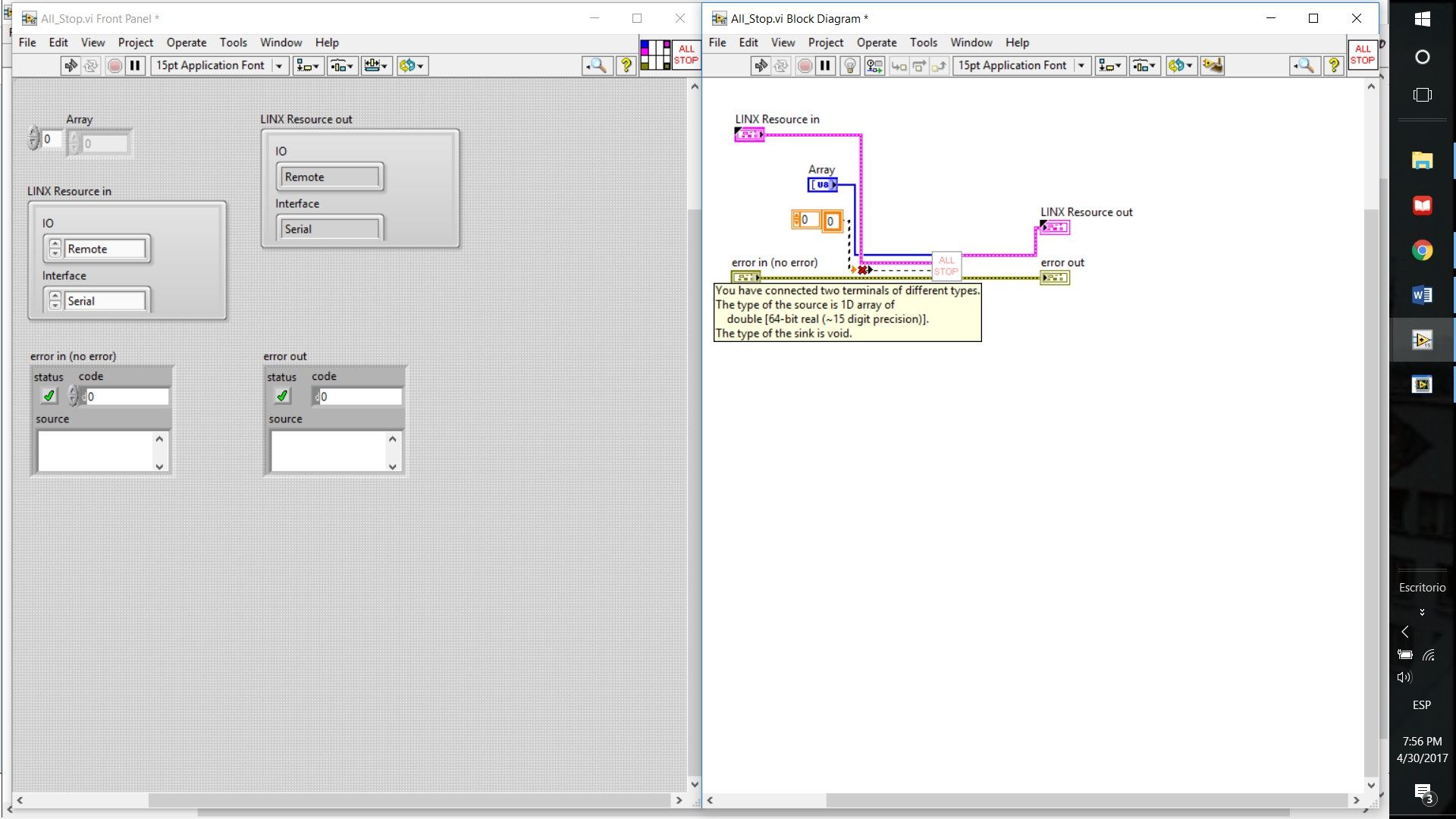Toggle the error out status checkmark boolean
1456x819 pixels.
pyautogui.click(x=281, y=395)
